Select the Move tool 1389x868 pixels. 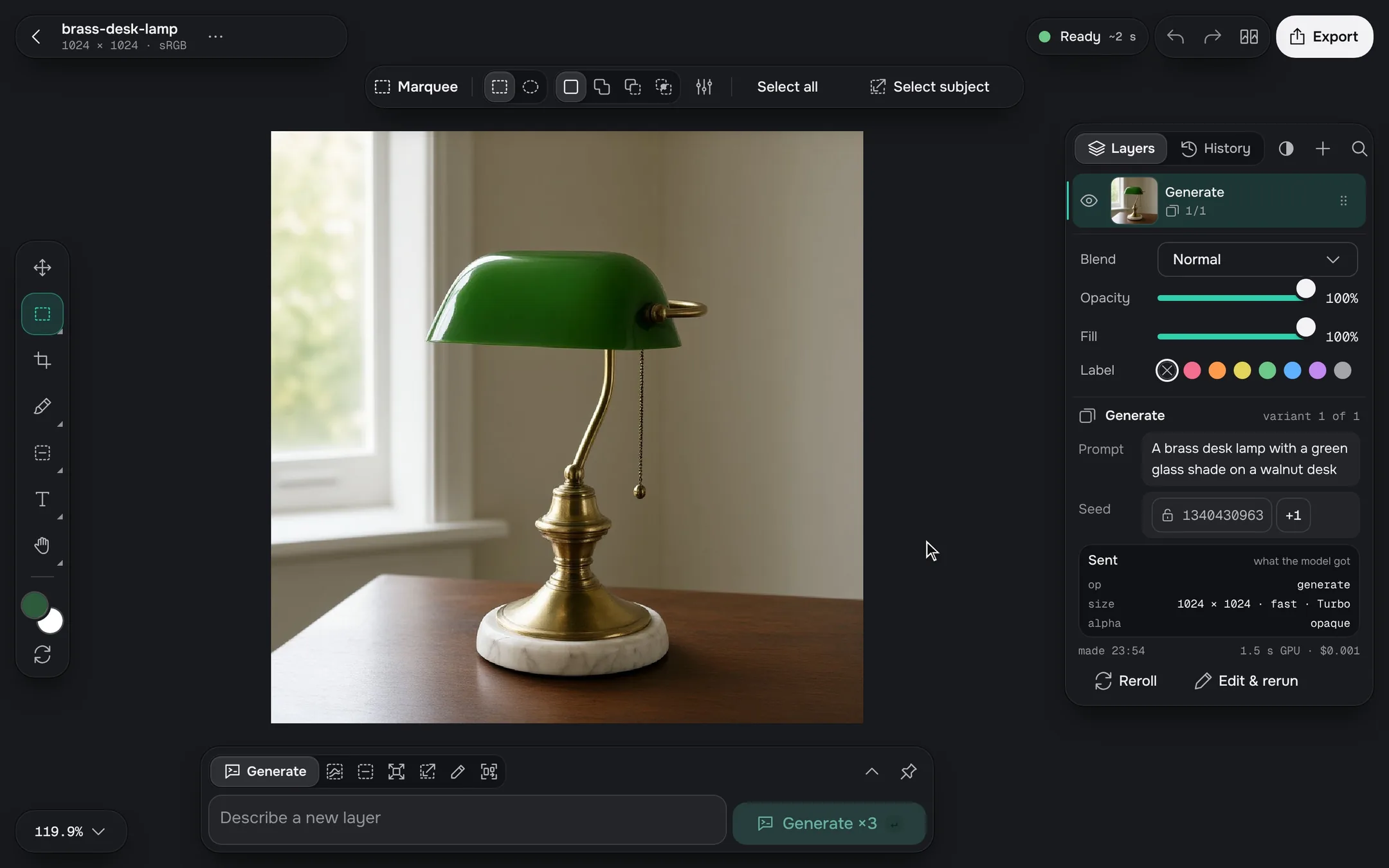click(42, 267)
